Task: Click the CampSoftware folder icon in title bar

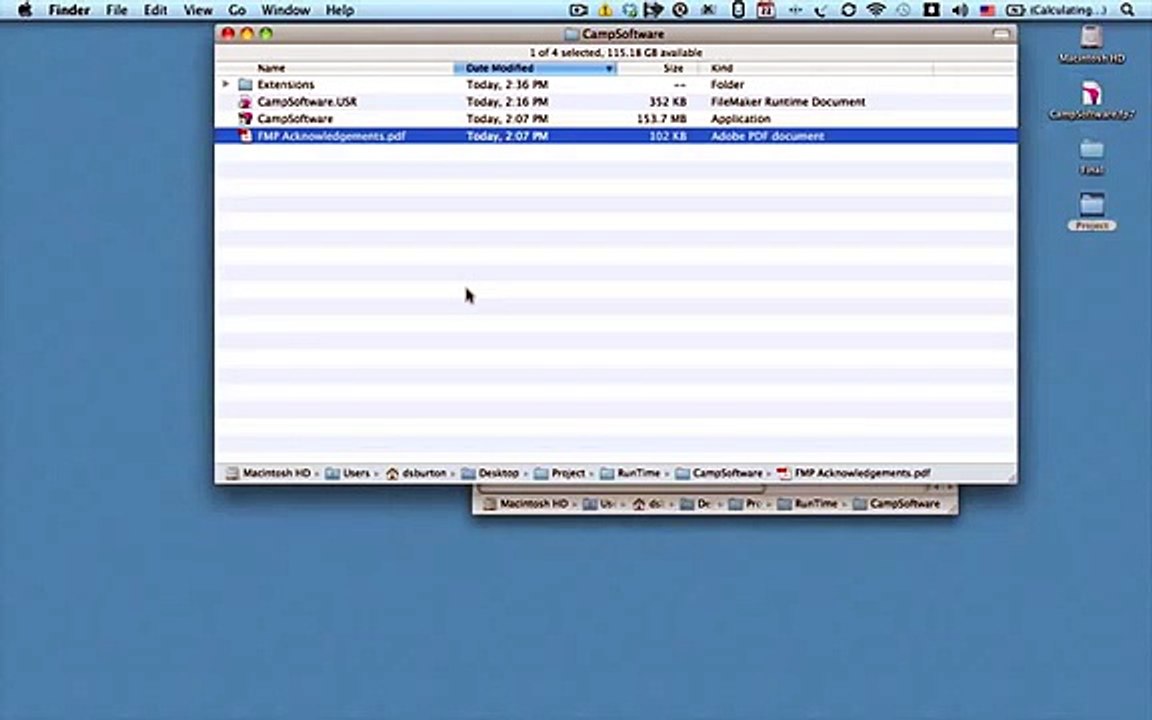Action: 572,34
